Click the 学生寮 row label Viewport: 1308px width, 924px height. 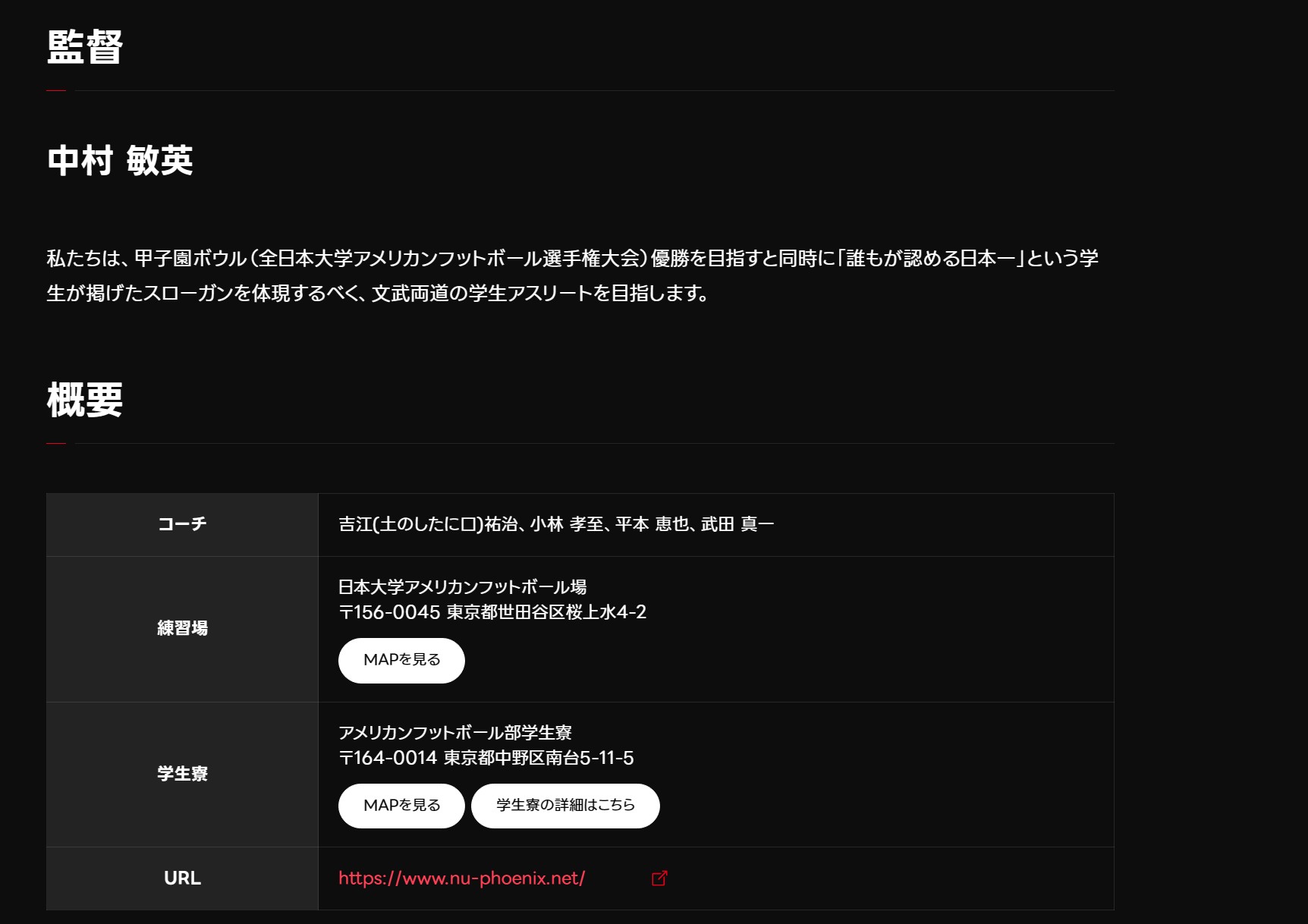(182, 774)
